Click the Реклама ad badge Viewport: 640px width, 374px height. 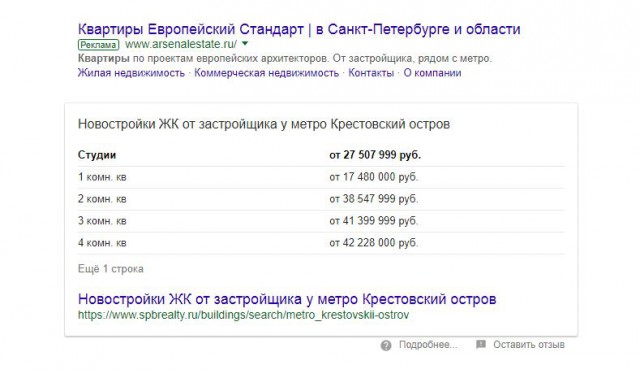pos(98,45)
